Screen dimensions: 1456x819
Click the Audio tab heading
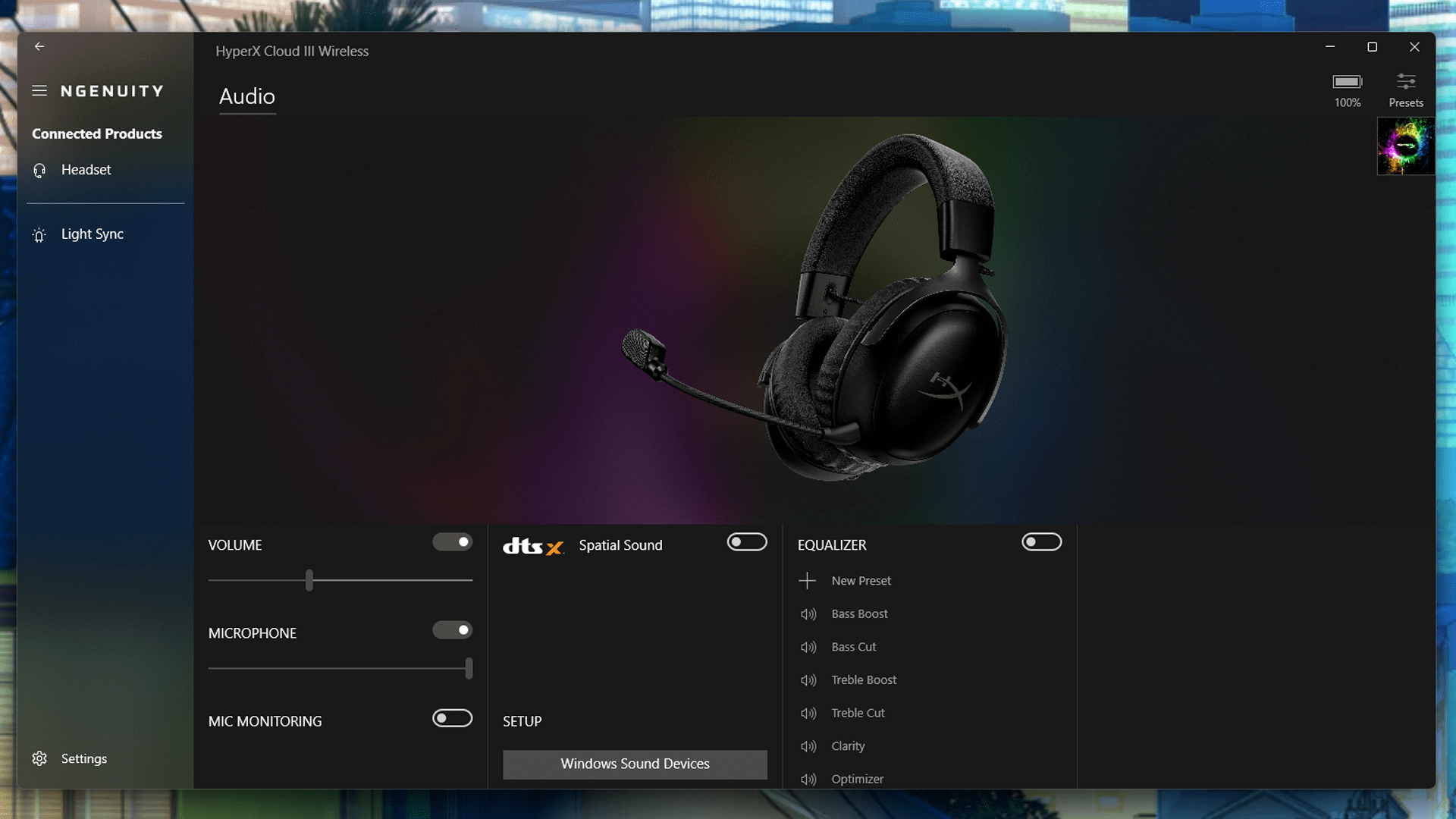coord(247,97)
